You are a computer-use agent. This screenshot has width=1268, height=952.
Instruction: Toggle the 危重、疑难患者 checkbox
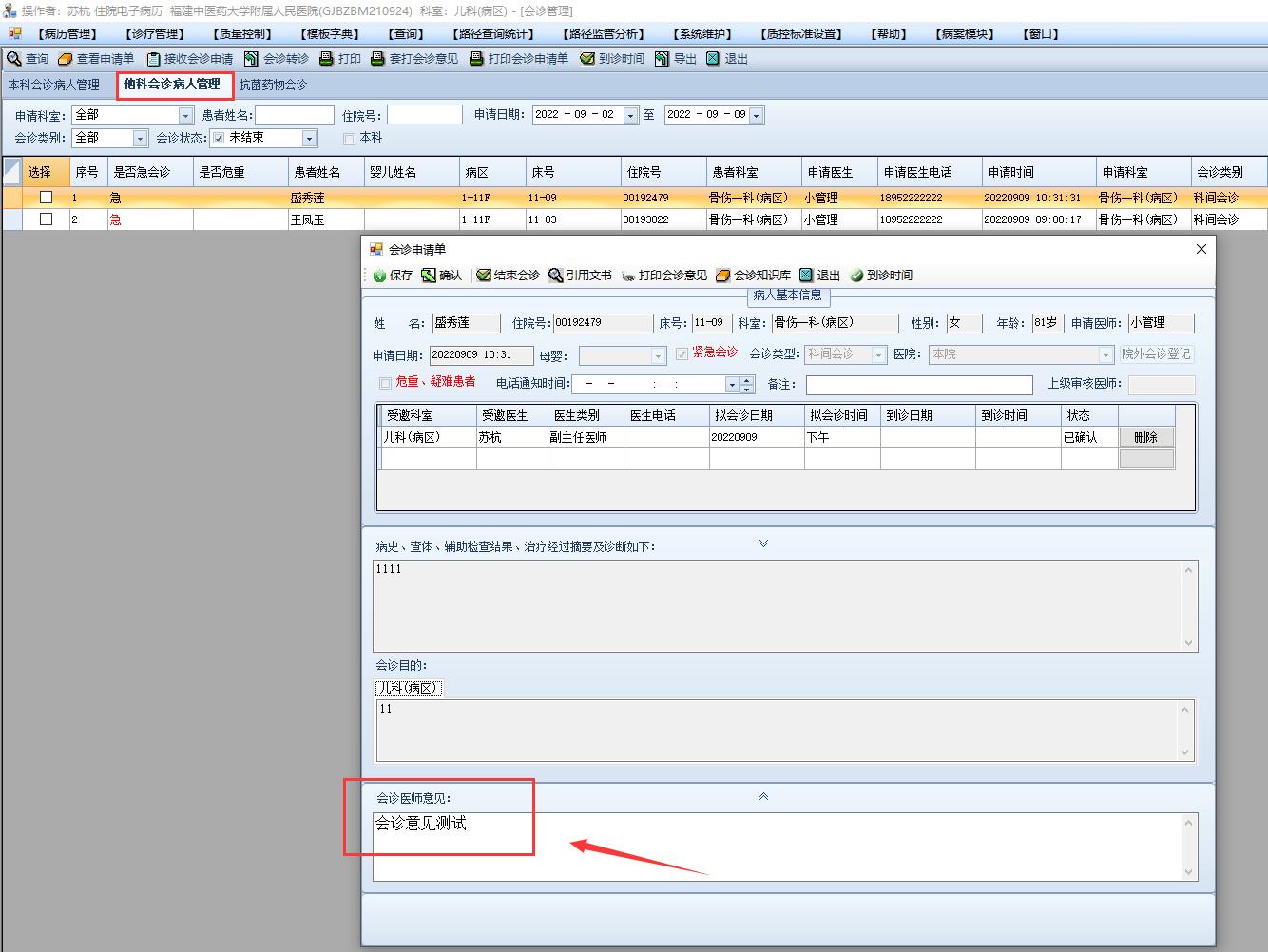coord(385,383)
